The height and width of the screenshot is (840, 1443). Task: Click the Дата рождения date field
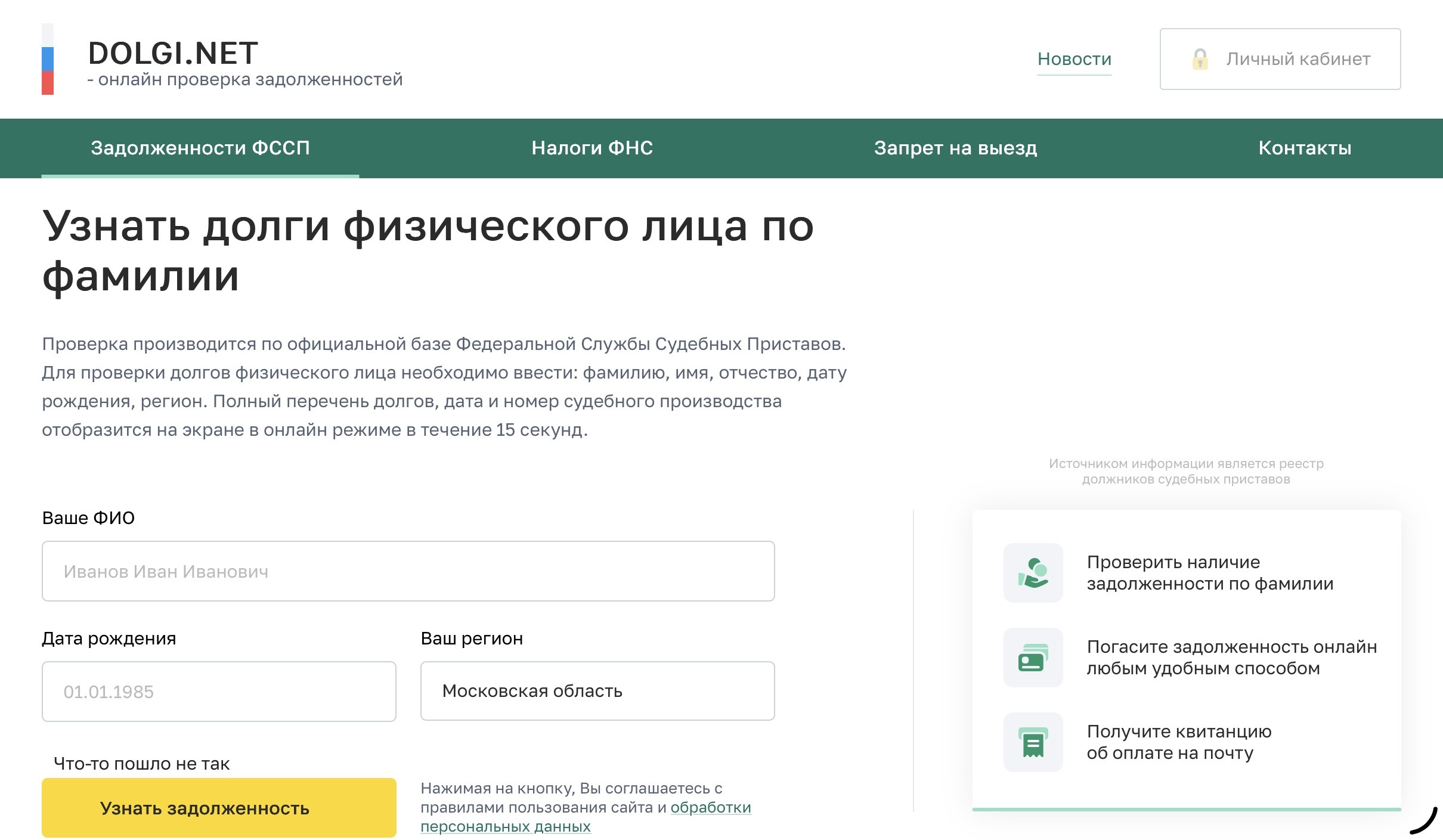pos(219,692)
